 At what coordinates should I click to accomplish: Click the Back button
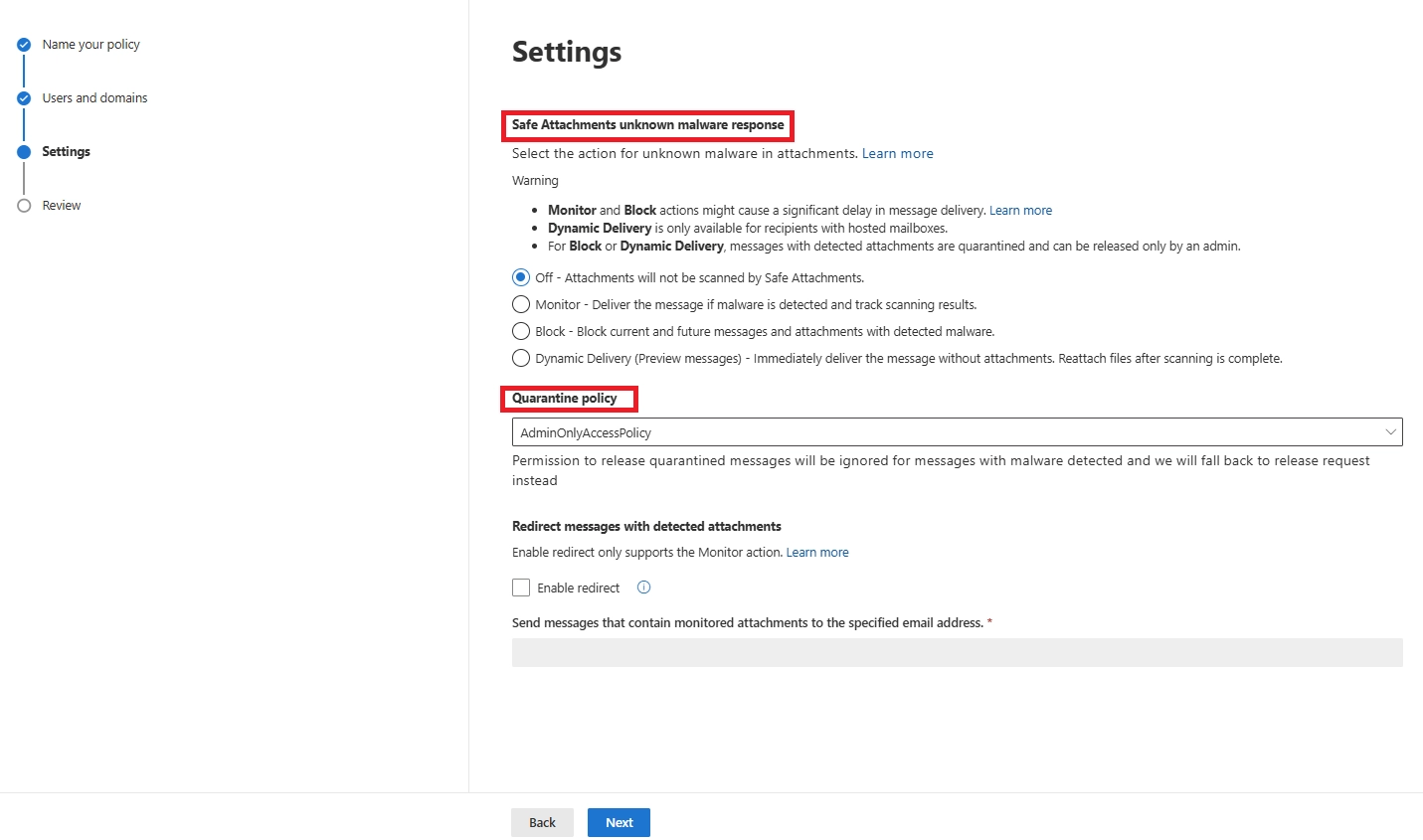[542, 822]
